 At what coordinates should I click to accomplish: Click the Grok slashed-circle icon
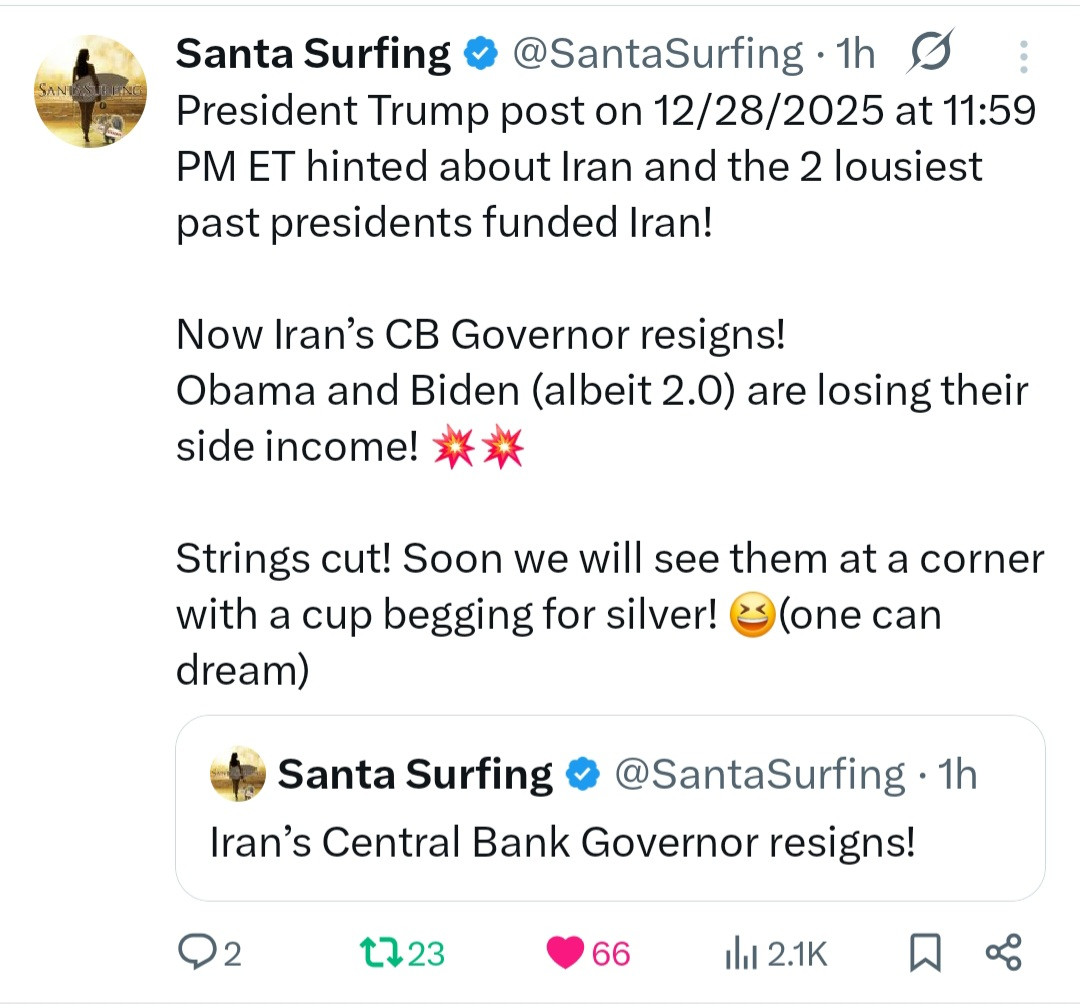931,55
